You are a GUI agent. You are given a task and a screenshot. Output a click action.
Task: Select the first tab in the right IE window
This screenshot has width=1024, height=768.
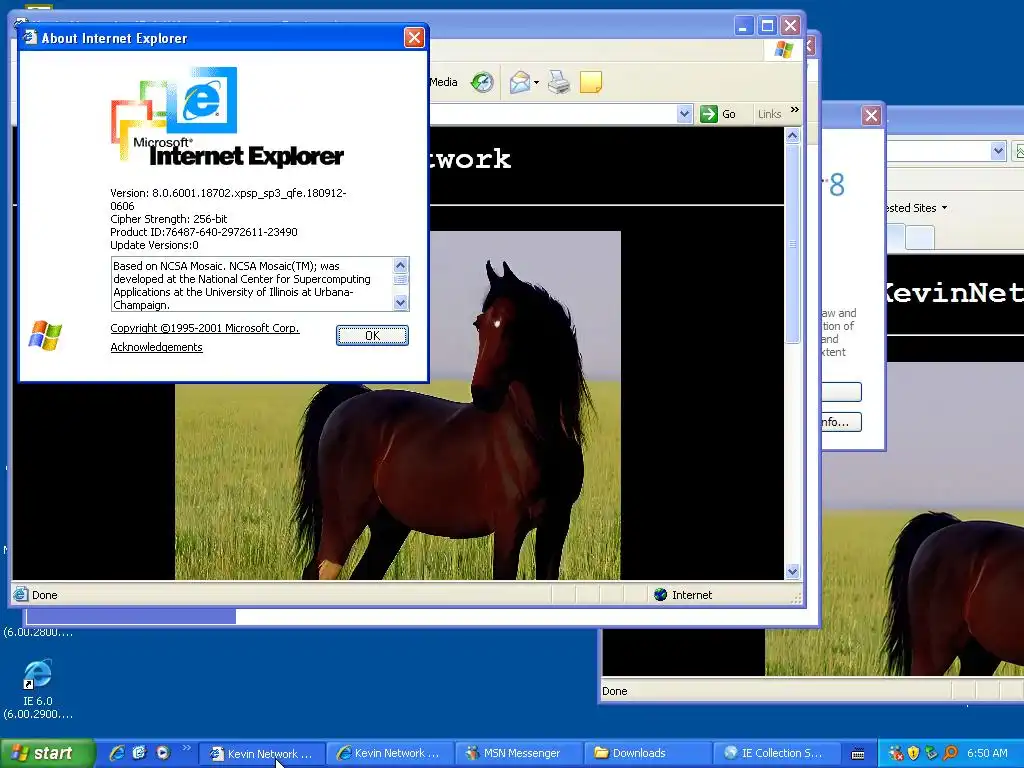[895, 236]
